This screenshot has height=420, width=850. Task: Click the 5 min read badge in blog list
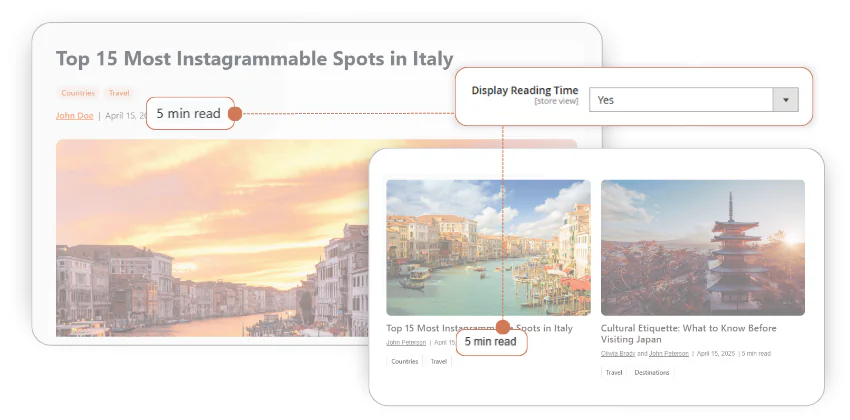[x=490, y=342]
